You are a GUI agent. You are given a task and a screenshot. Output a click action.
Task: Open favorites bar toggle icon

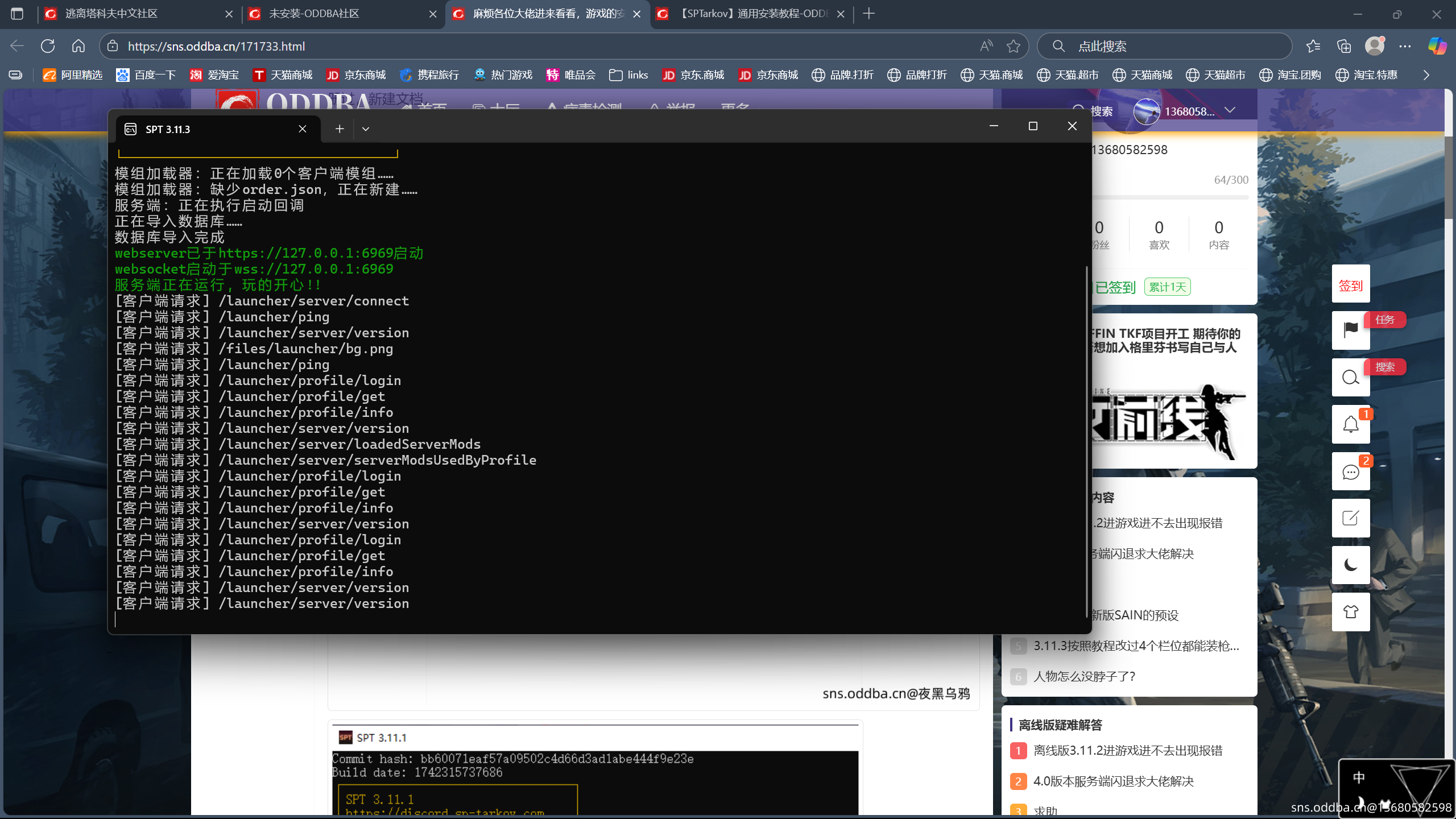[15, 75]
